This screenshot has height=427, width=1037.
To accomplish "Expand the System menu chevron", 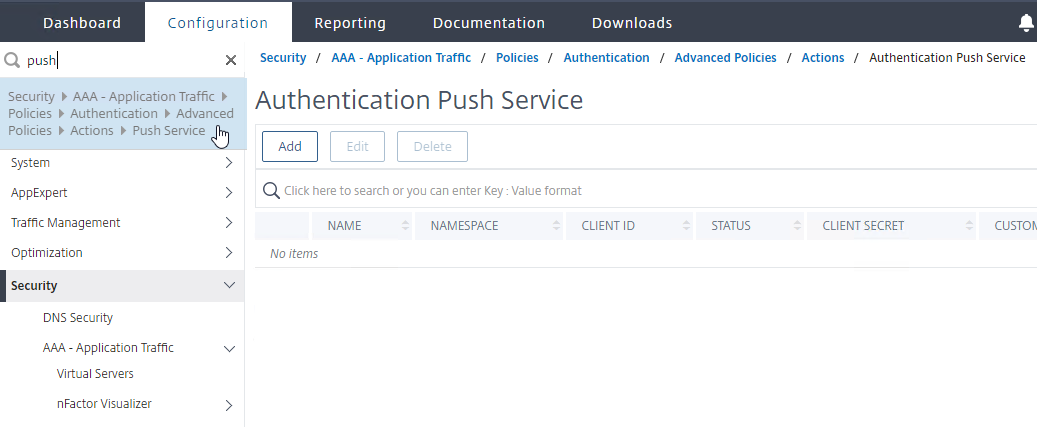I will pyautogui.click(x=229, y=163).
